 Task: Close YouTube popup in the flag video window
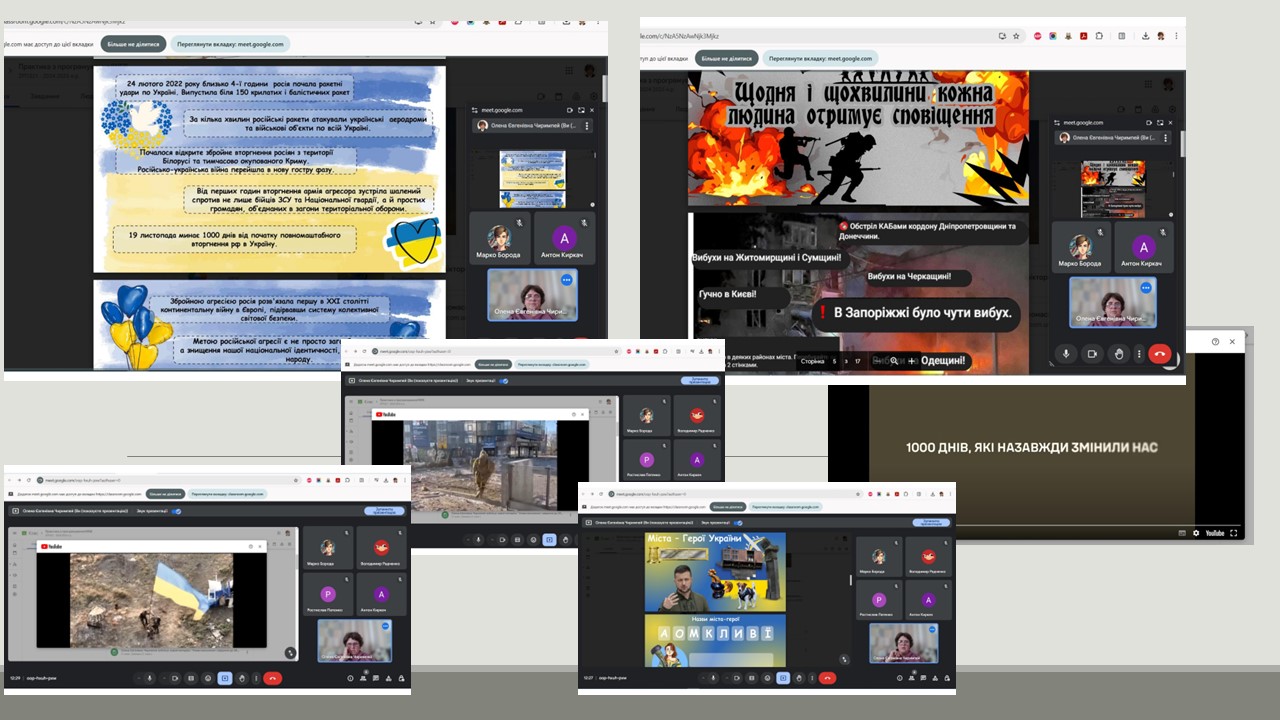(x=260, y=546)
